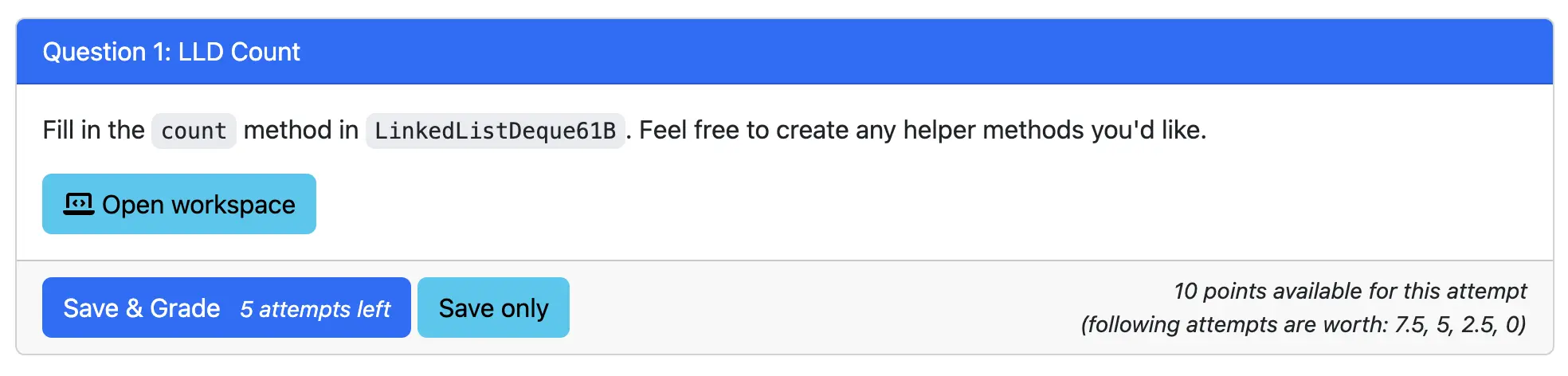Click the LinkedListDeque61B code snippet

pyautogui.click(x=495, y=131)
